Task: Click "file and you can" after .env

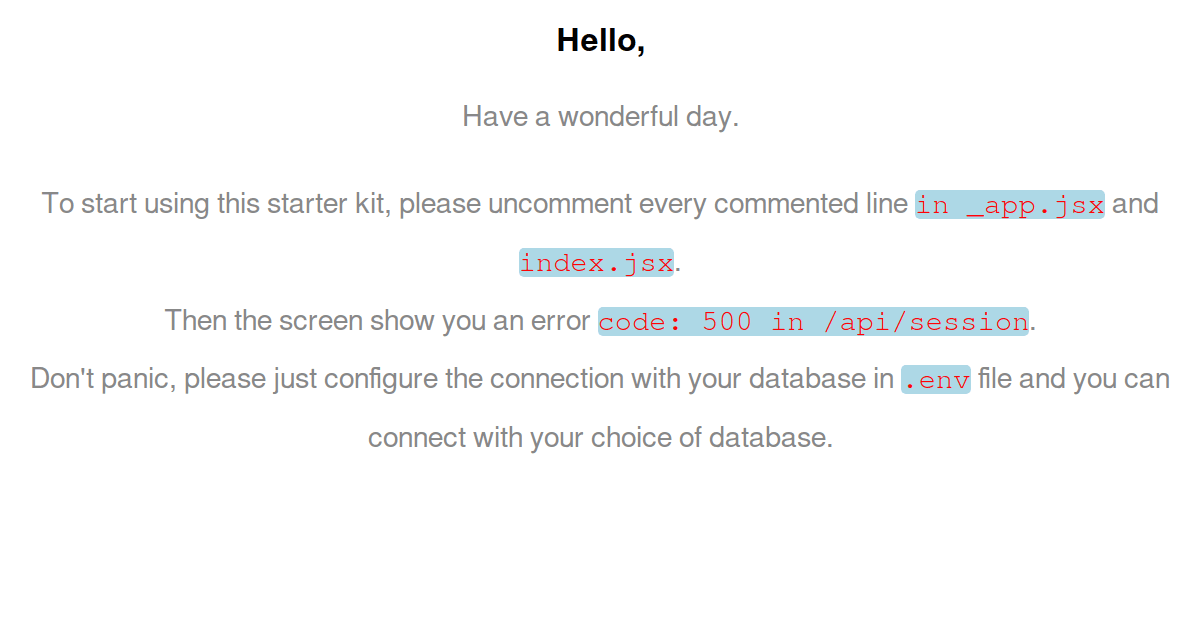Action: click(1073, 379)
